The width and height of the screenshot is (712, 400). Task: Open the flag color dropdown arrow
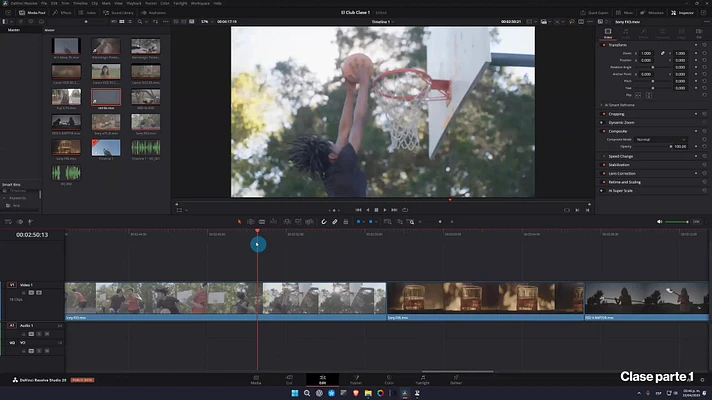(x=364, y=222)
